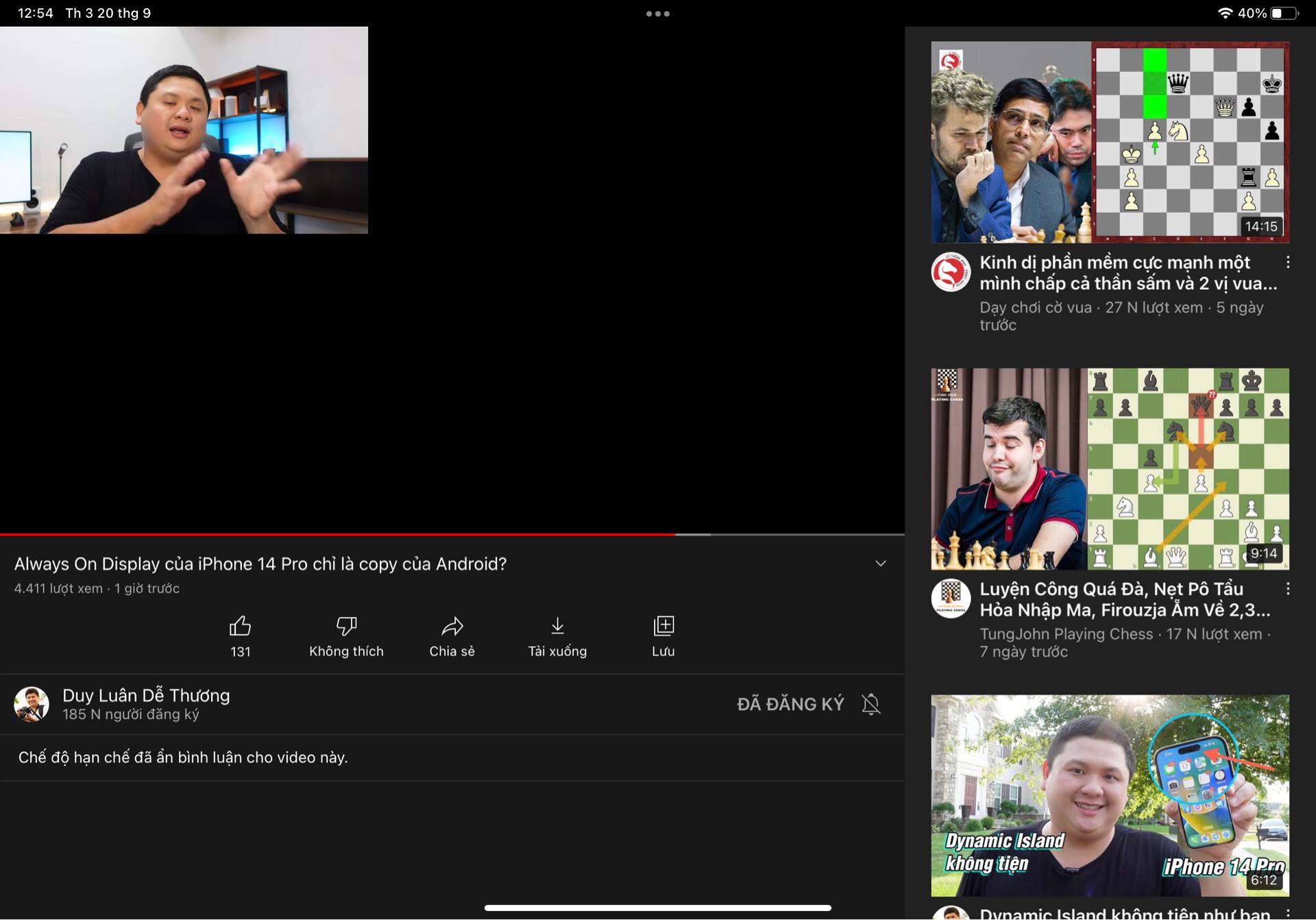The image size is (1316, 920).
Task: Open Dạy chơi cờ vua channel avatar
Action: (951, 271)
